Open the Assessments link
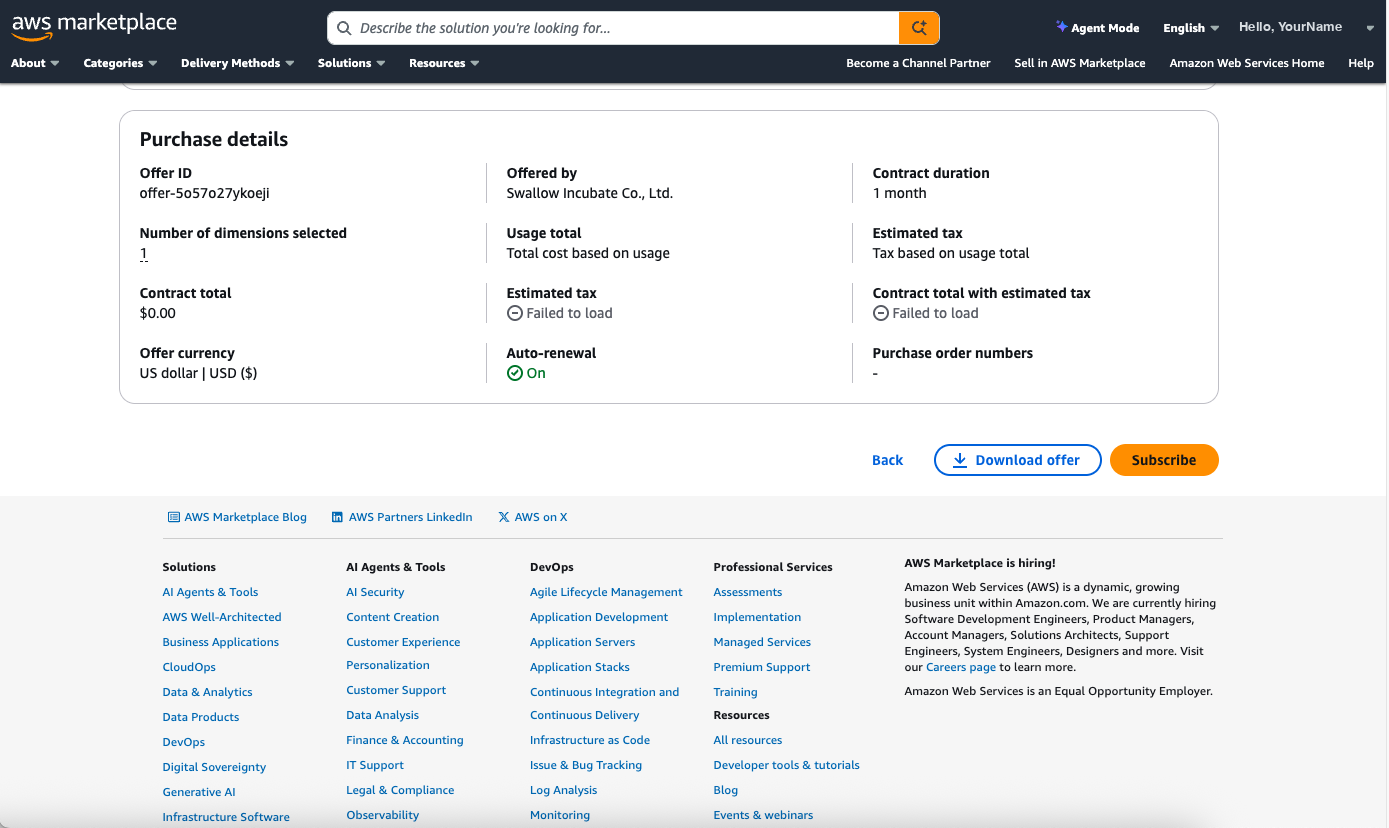 pyautogui.click(x=747, y=592)
